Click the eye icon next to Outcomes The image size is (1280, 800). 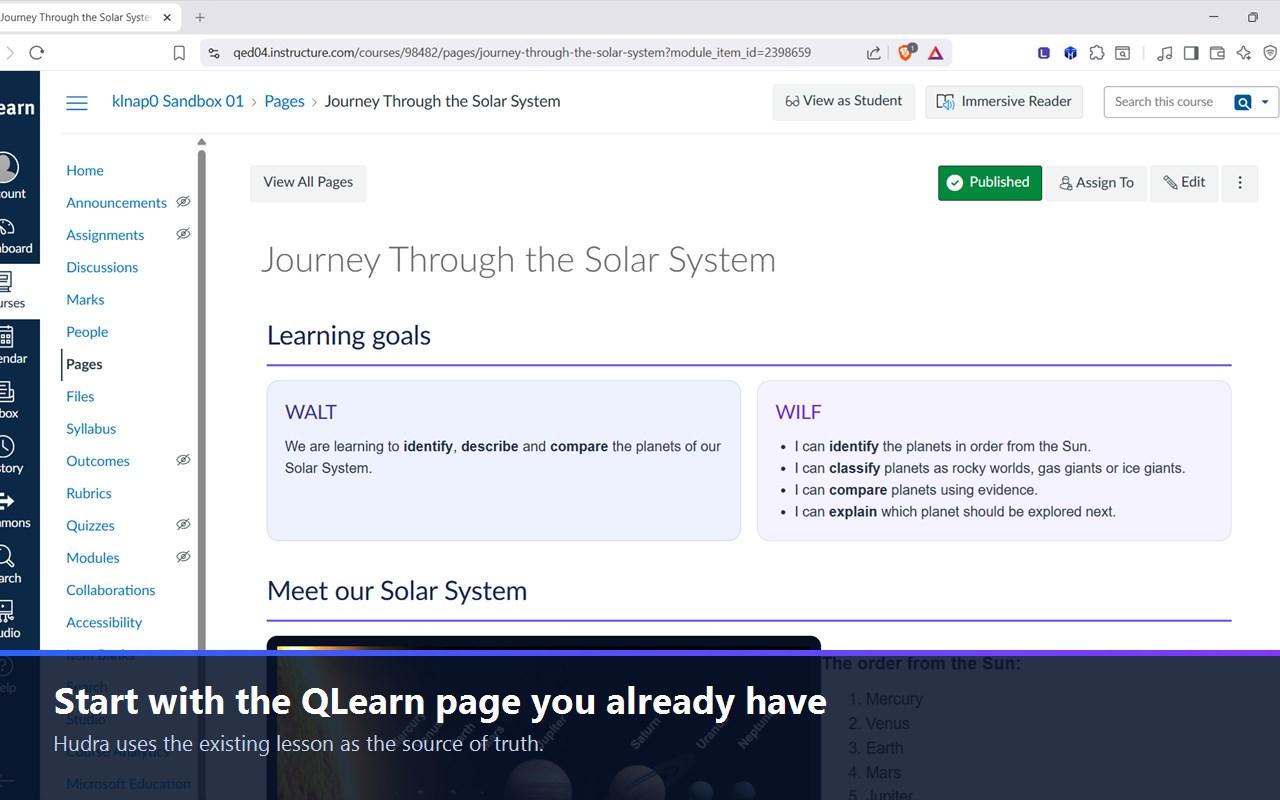[x=183, y=460]
